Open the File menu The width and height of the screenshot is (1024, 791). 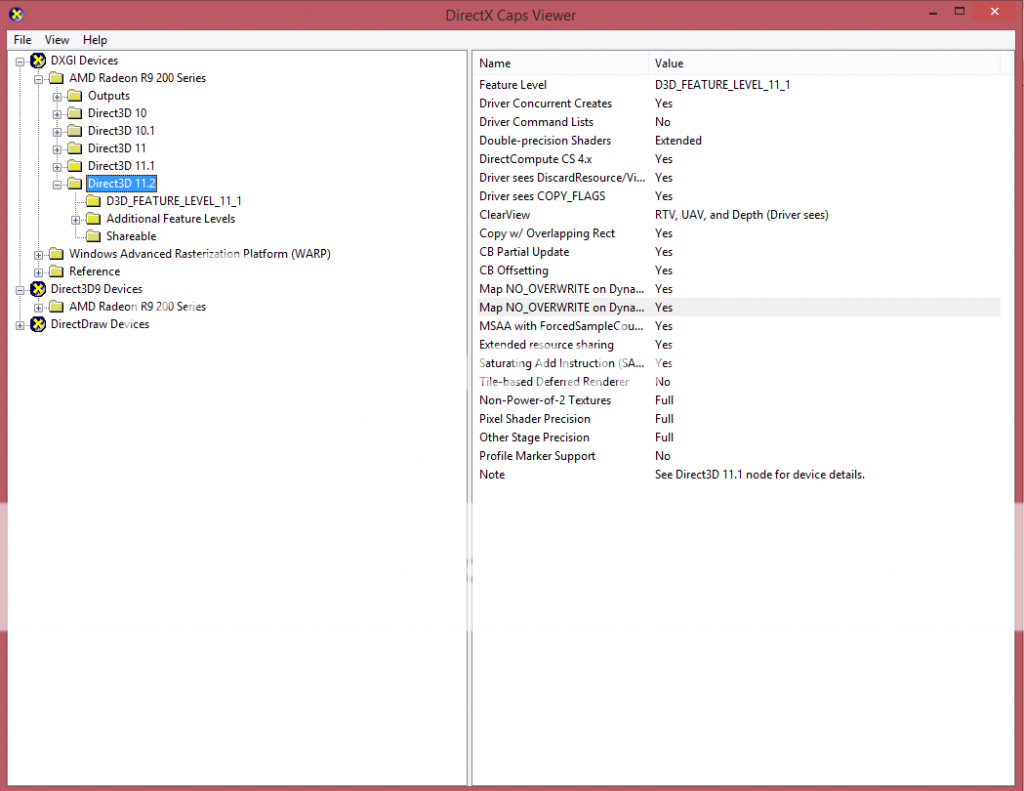(22, 40)
